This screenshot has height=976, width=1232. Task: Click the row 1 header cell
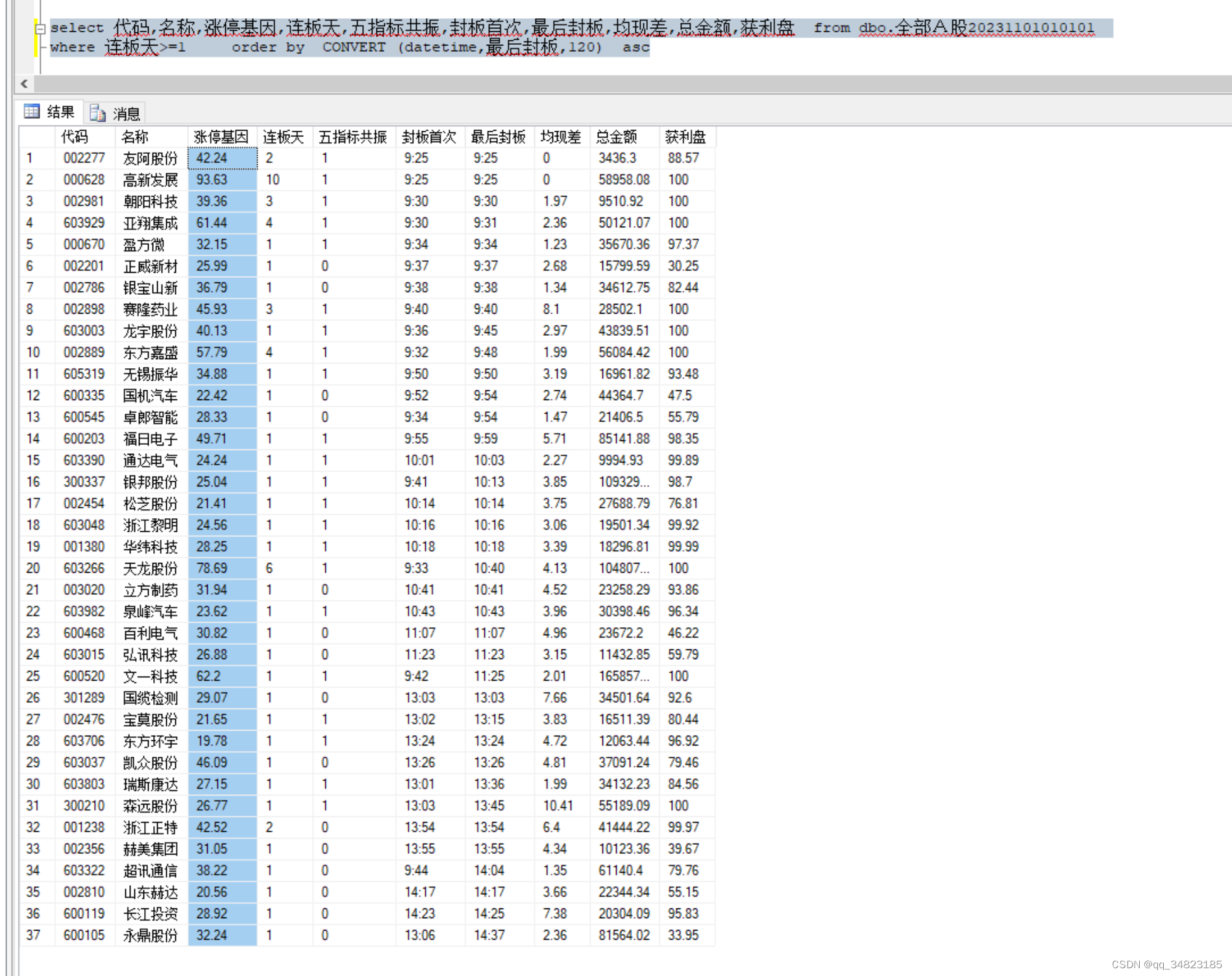tap(37, 158)
